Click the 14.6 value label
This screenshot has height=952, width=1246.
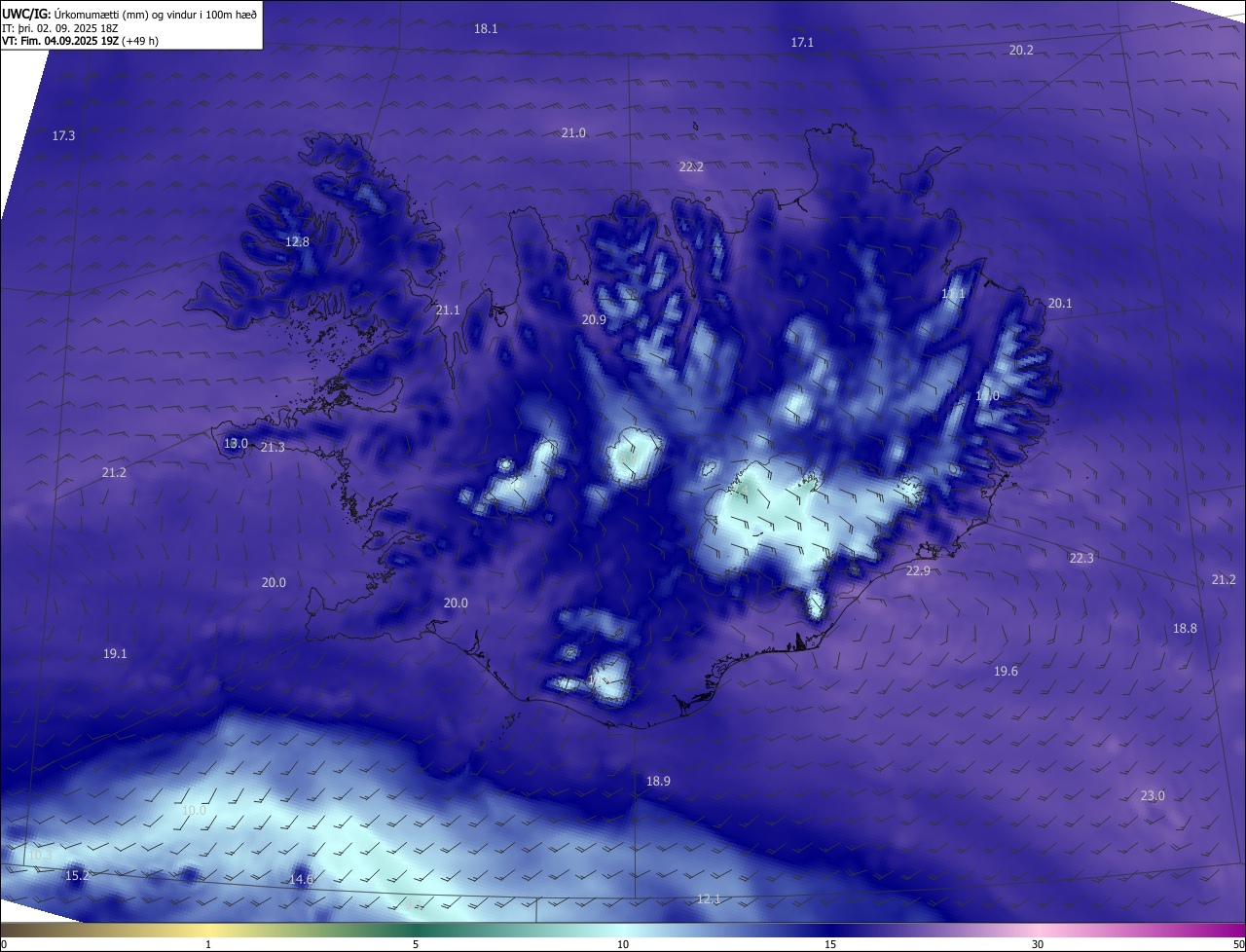(x=302, y=880)
